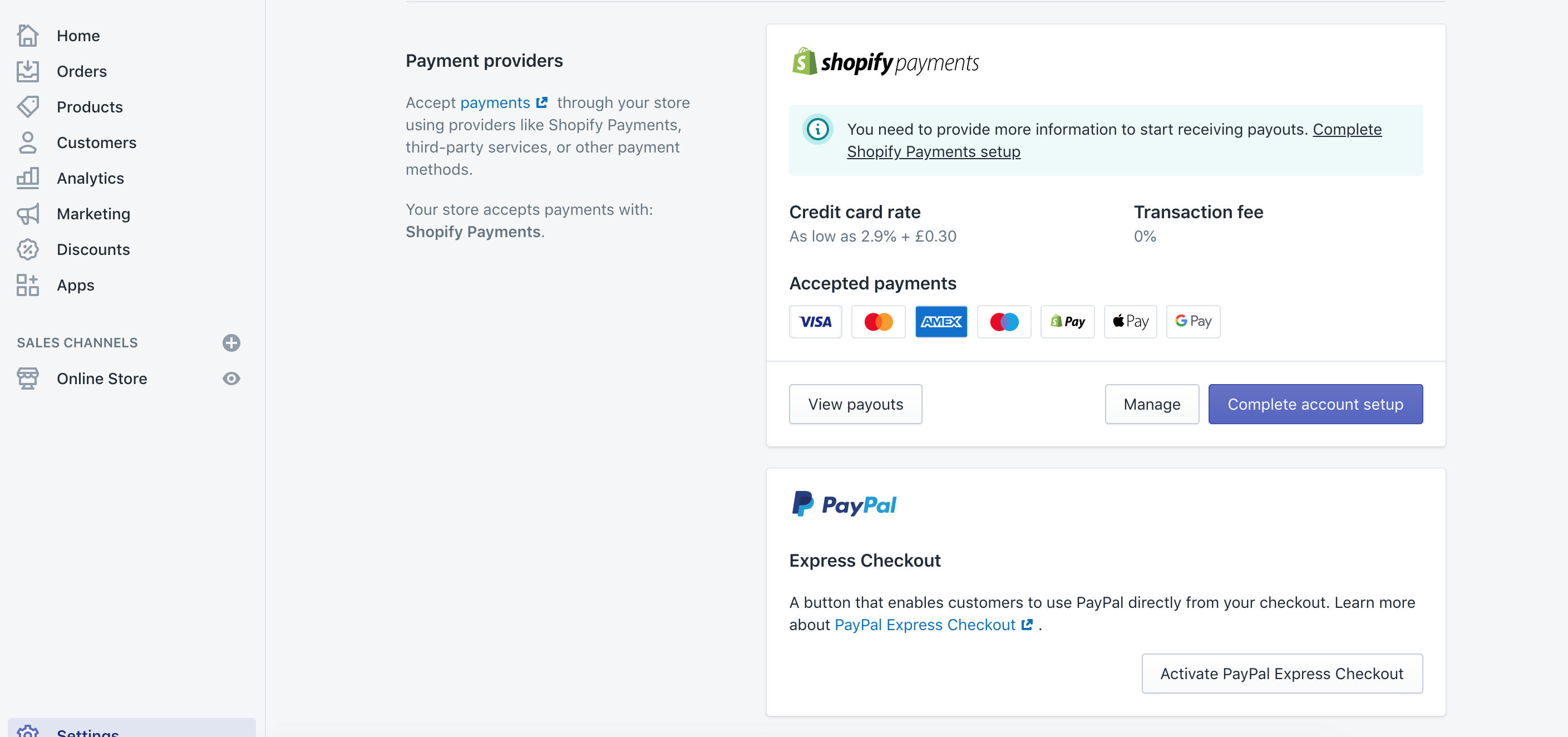Click the Products tag icon
Screen dimensions: 1568x737
27,107
